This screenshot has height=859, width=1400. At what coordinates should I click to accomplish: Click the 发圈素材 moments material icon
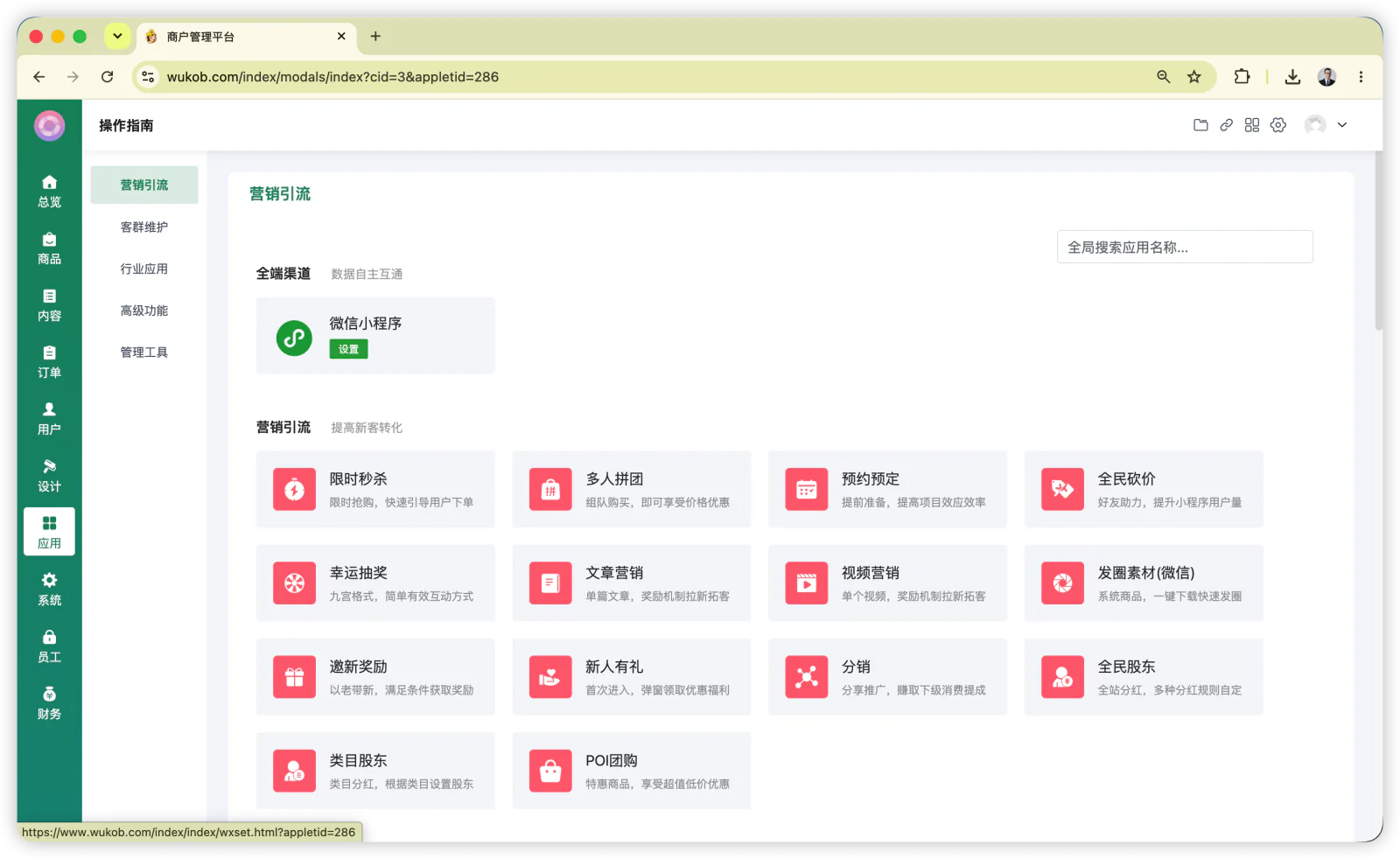click(1062, 583)
